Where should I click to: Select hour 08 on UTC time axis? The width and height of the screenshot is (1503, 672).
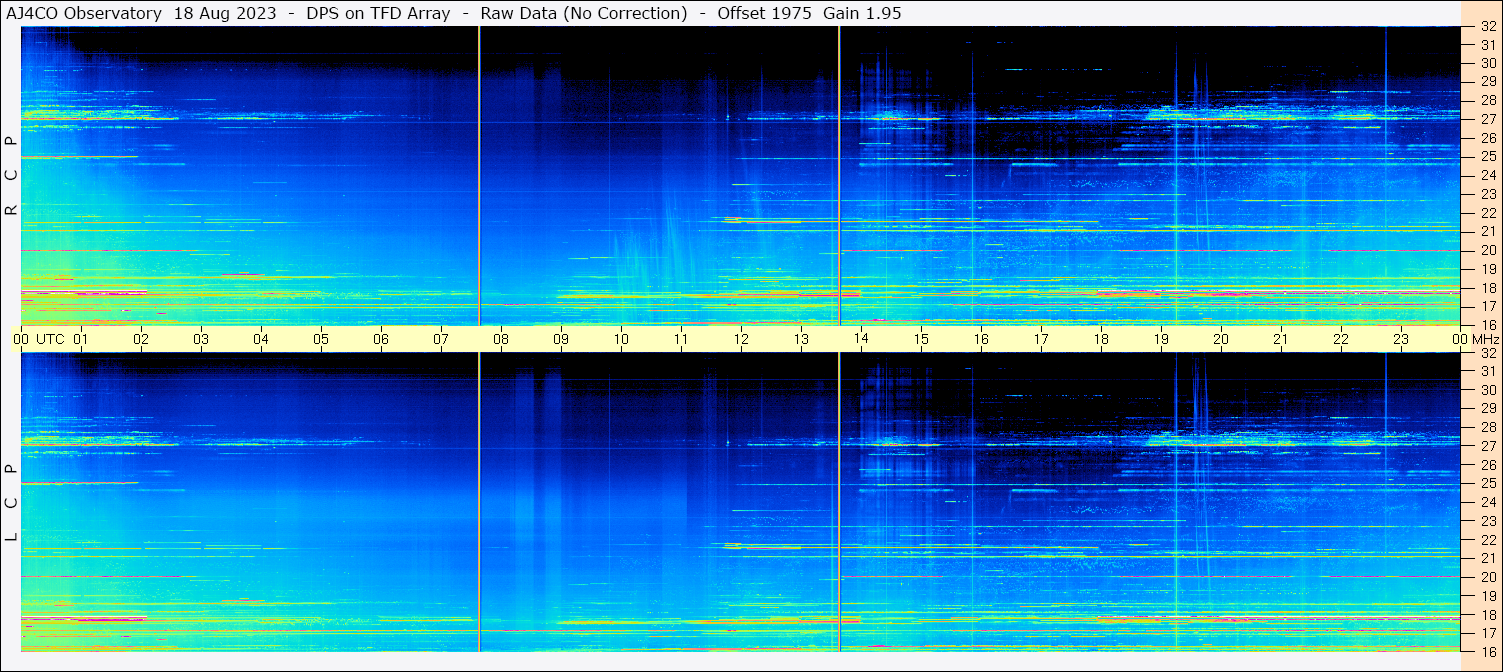pyautogui.click(x=501, y=339)
